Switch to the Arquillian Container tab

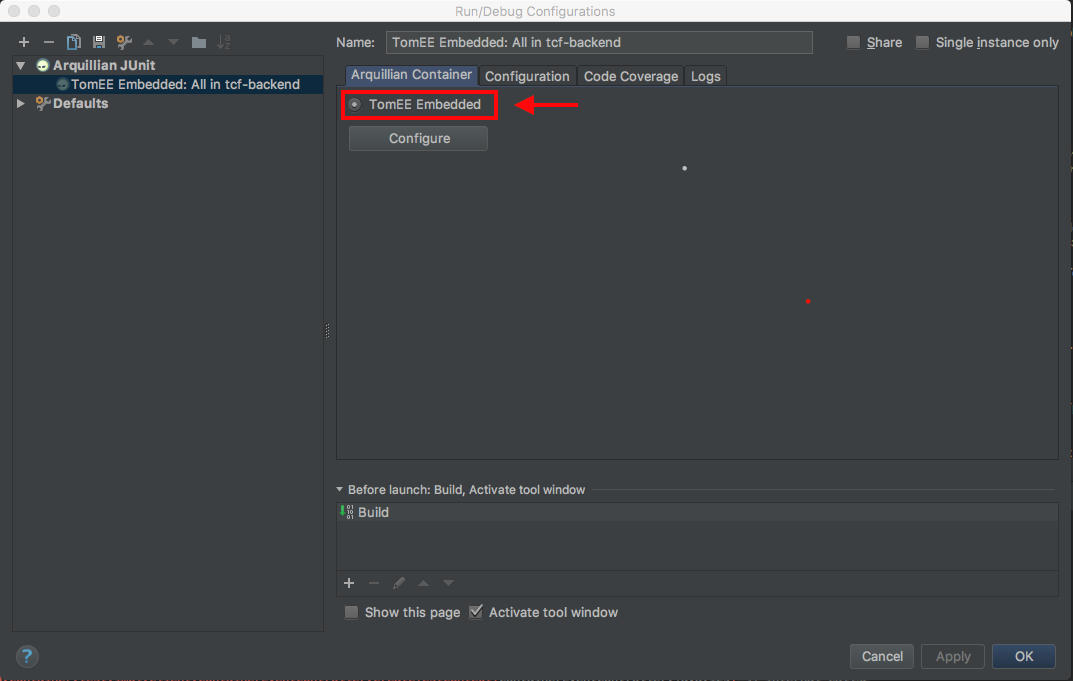pyautogui.click(x=411, y=75)
